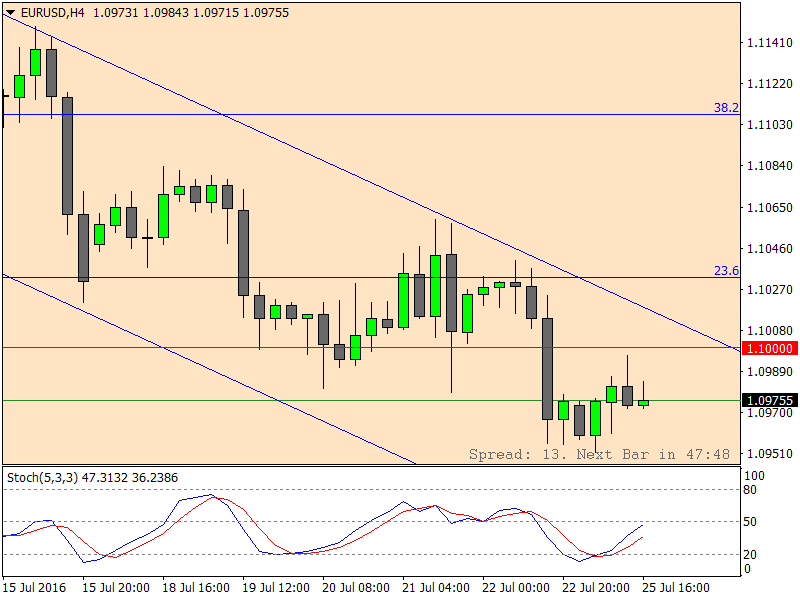Click the 18 Jul 16:00 time label
This screenshot has height=600, width=800.
coord(196,588)
